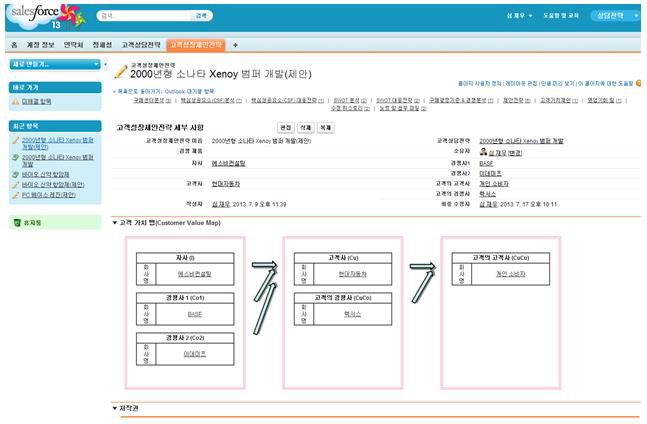647x424 pixels.
Task: Open the 핵심성공요소(CSF) 대응전략 link
Action: (287, 101)
